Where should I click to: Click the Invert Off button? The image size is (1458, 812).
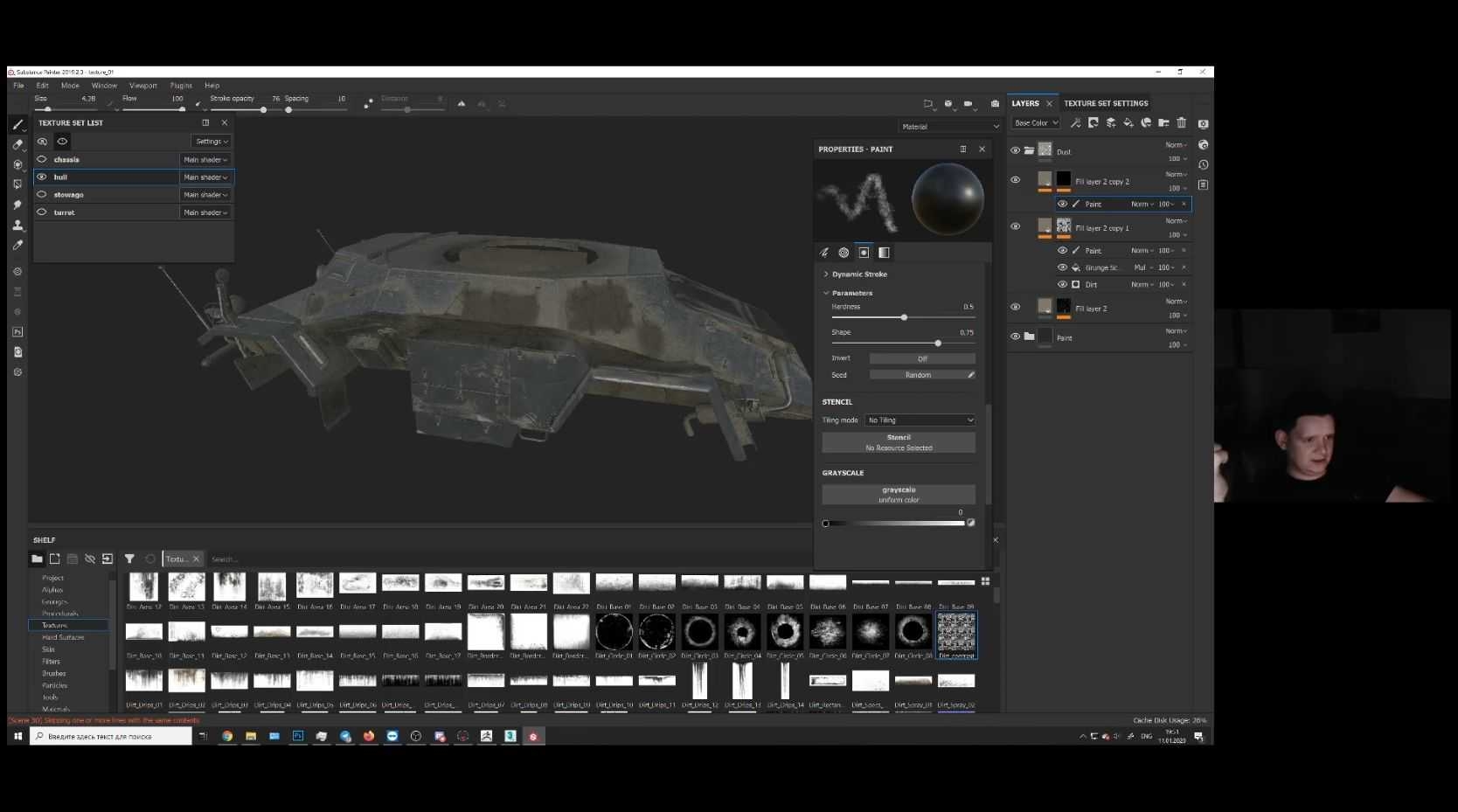point(922,358)
